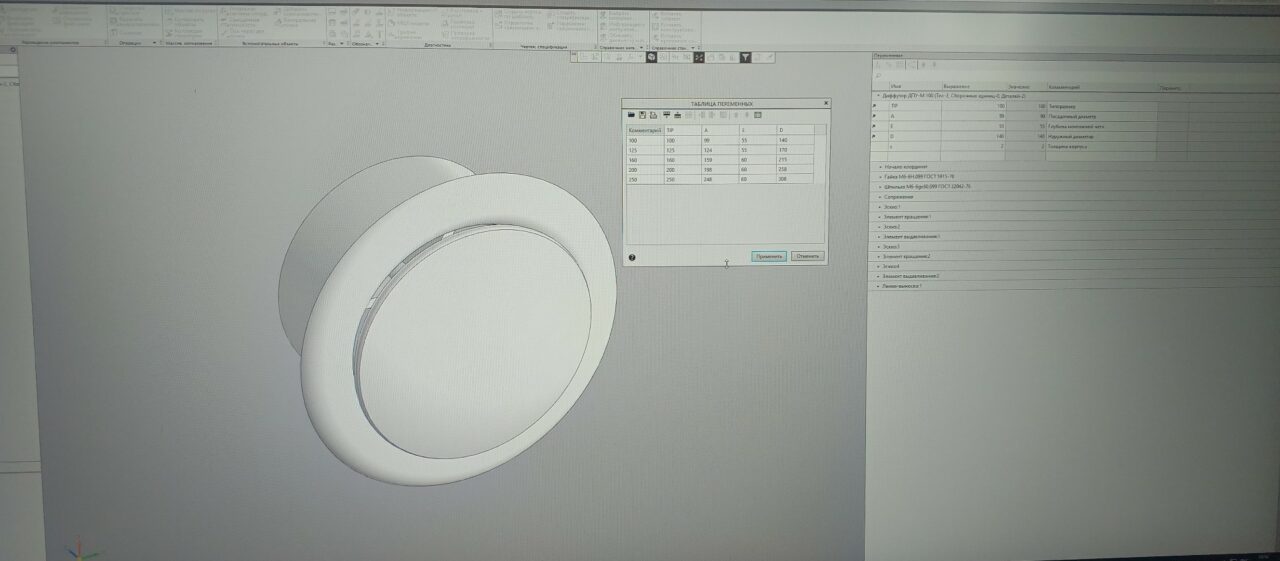Select the 3D cube orientation icon in view toolbar

[x=651, y=57]
